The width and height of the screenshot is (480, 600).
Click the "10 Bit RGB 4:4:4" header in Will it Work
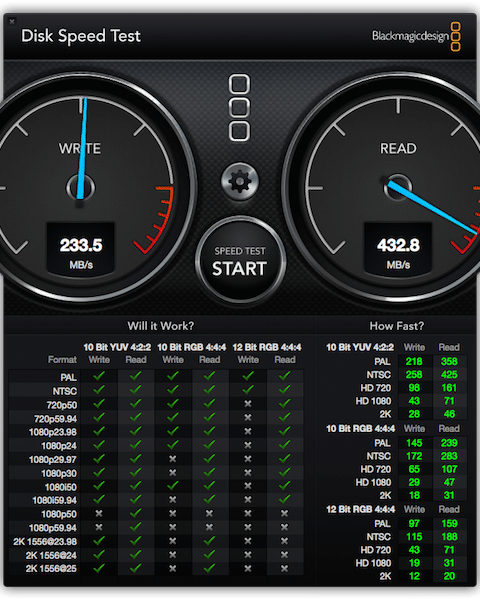click(192, 347)
